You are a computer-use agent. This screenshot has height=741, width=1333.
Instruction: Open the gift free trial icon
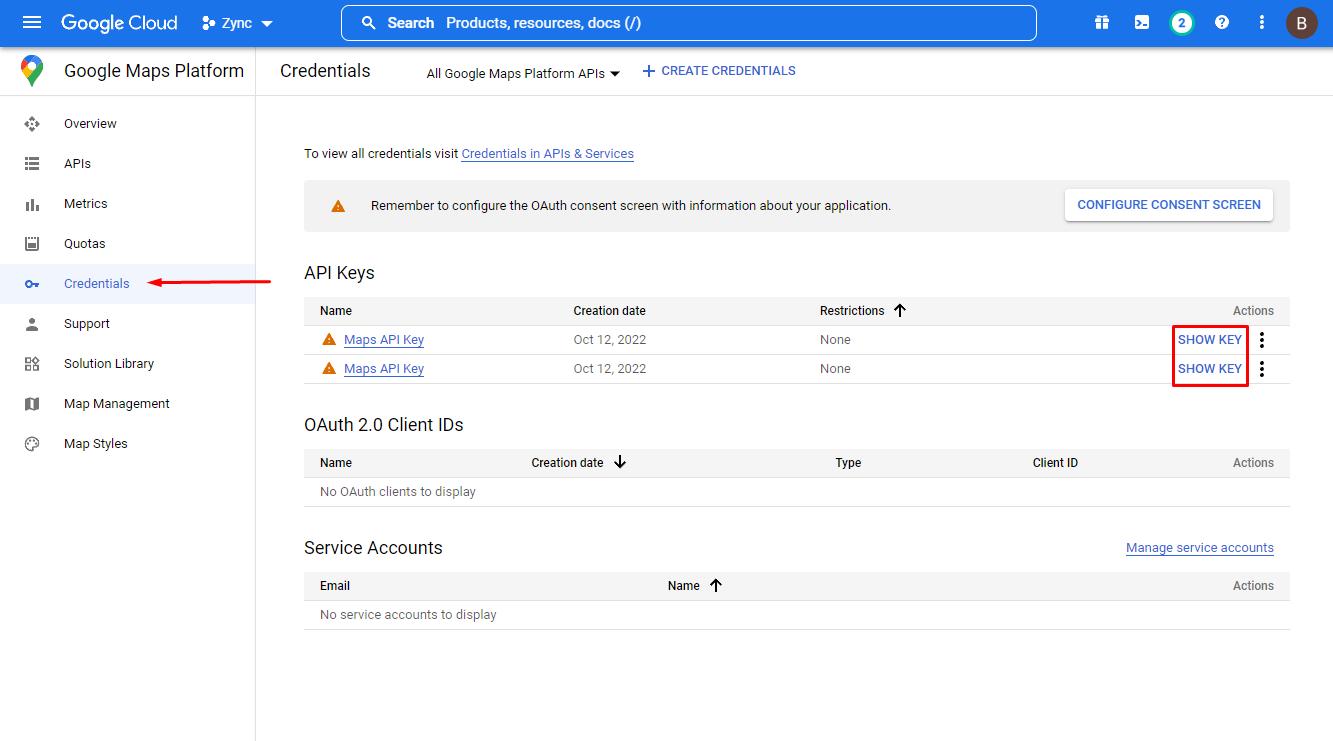(1102, 22)
